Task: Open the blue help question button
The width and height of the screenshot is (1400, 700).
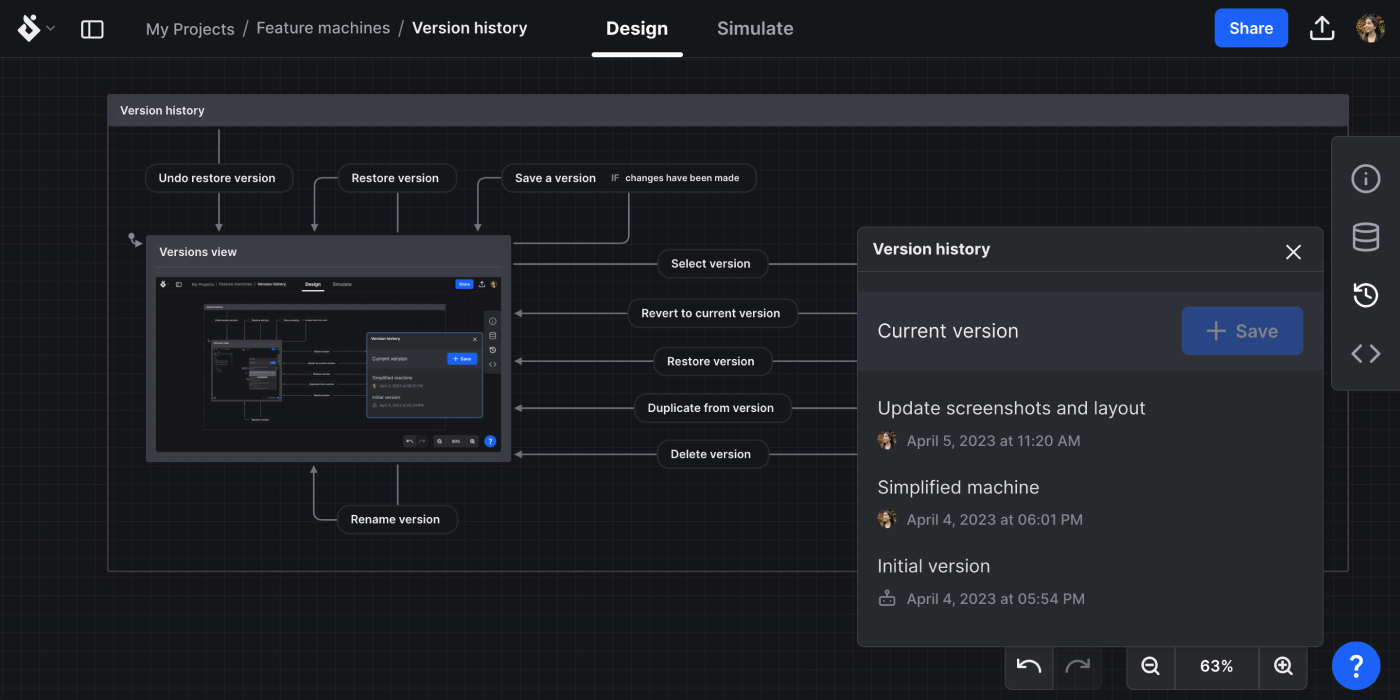Action: pos(1356,666)
